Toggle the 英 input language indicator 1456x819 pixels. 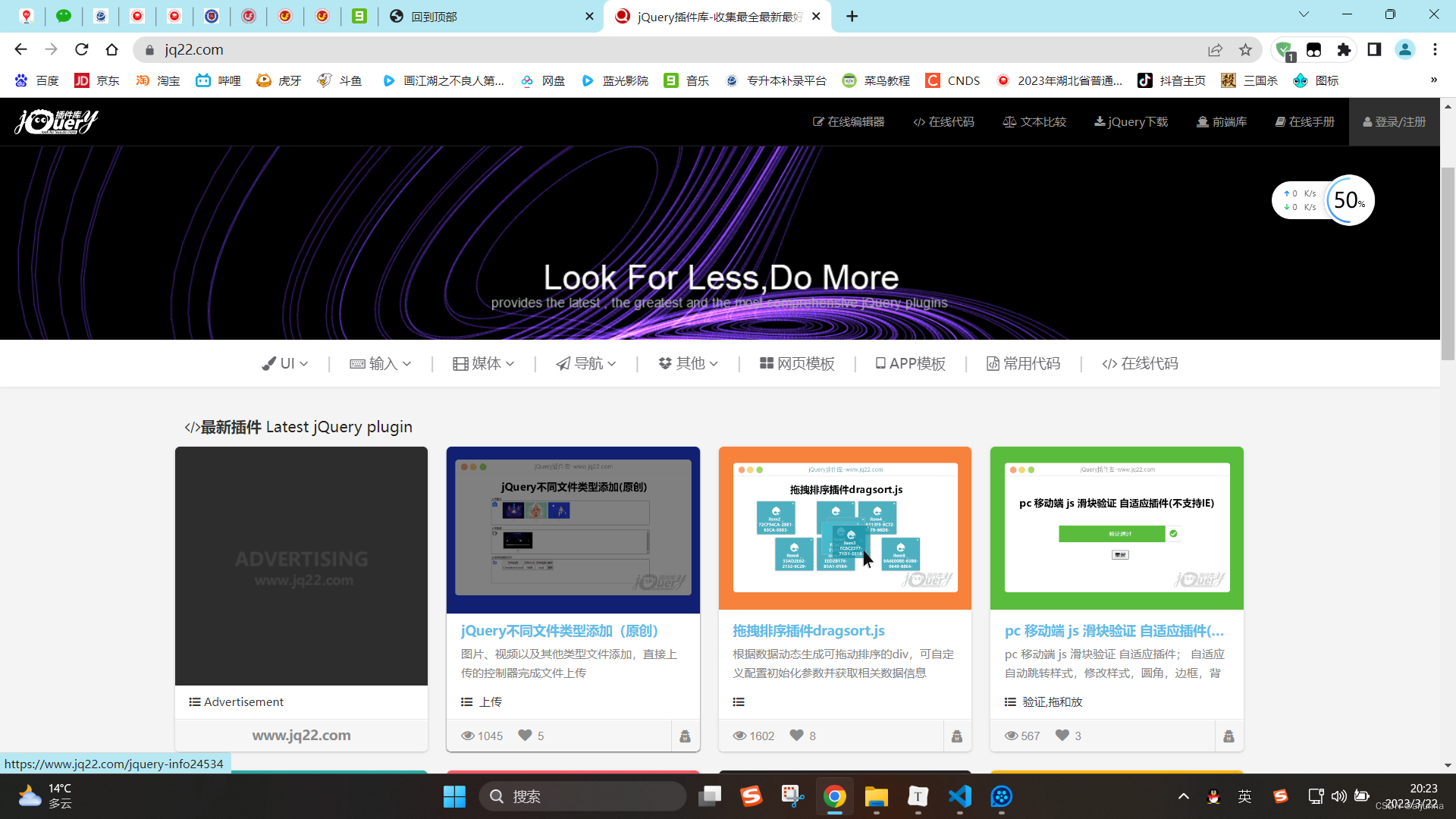pyautogui.click(x=1244, y=796)
